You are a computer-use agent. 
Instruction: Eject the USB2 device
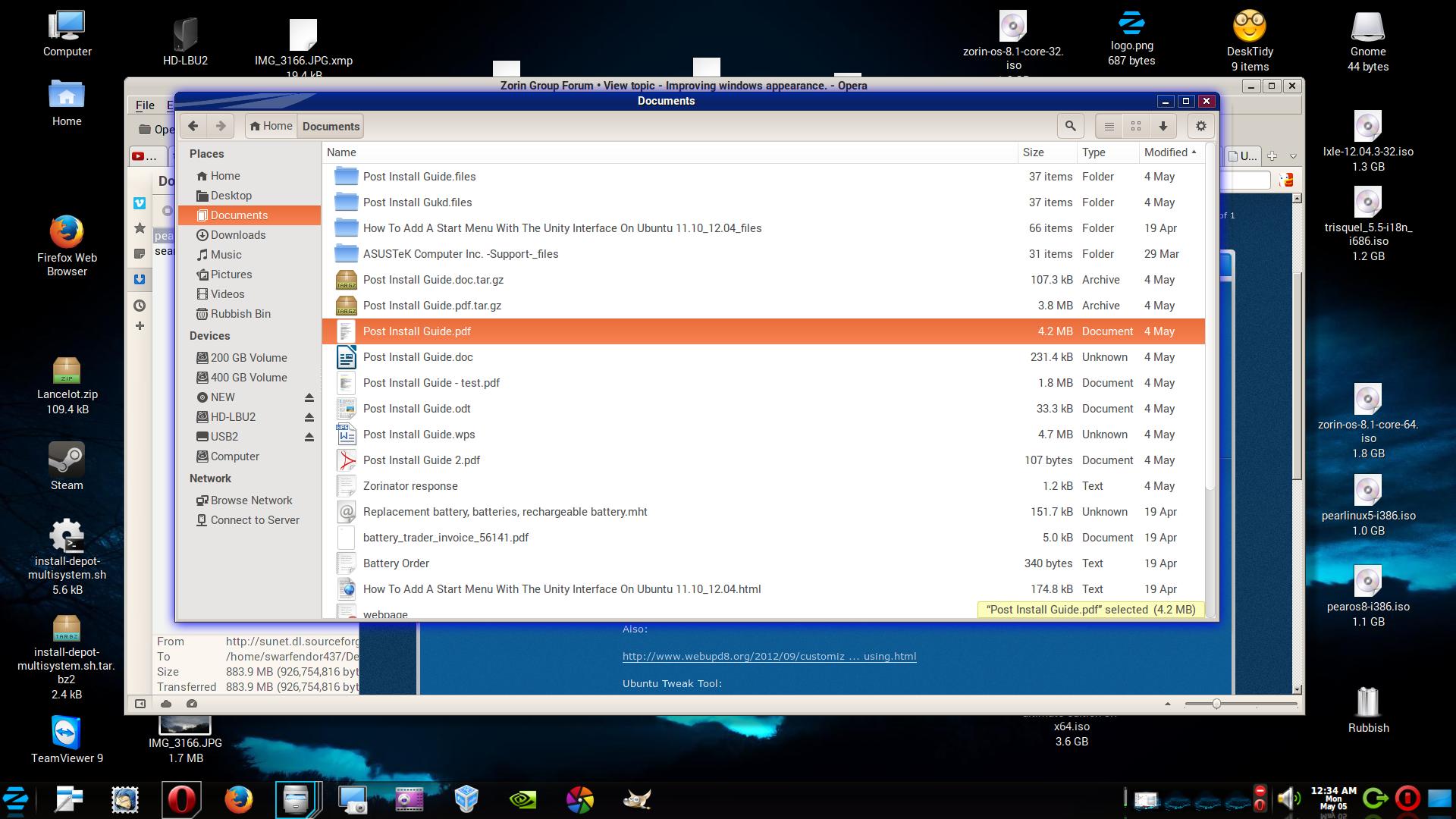(309, 437)
